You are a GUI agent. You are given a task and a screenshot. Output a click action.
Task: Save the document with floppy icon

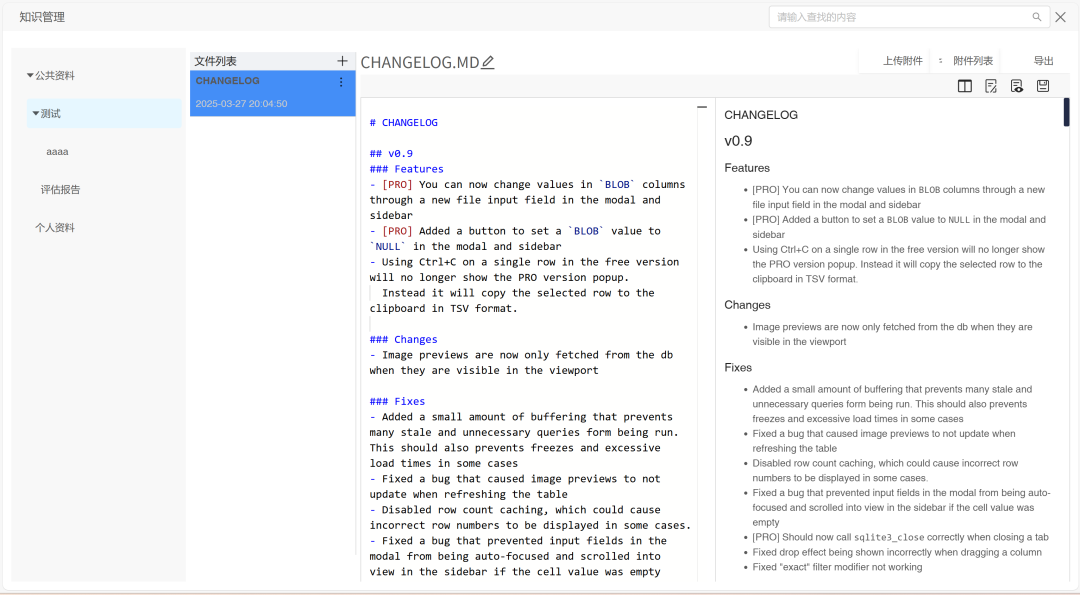click(x=1043, y=86)
